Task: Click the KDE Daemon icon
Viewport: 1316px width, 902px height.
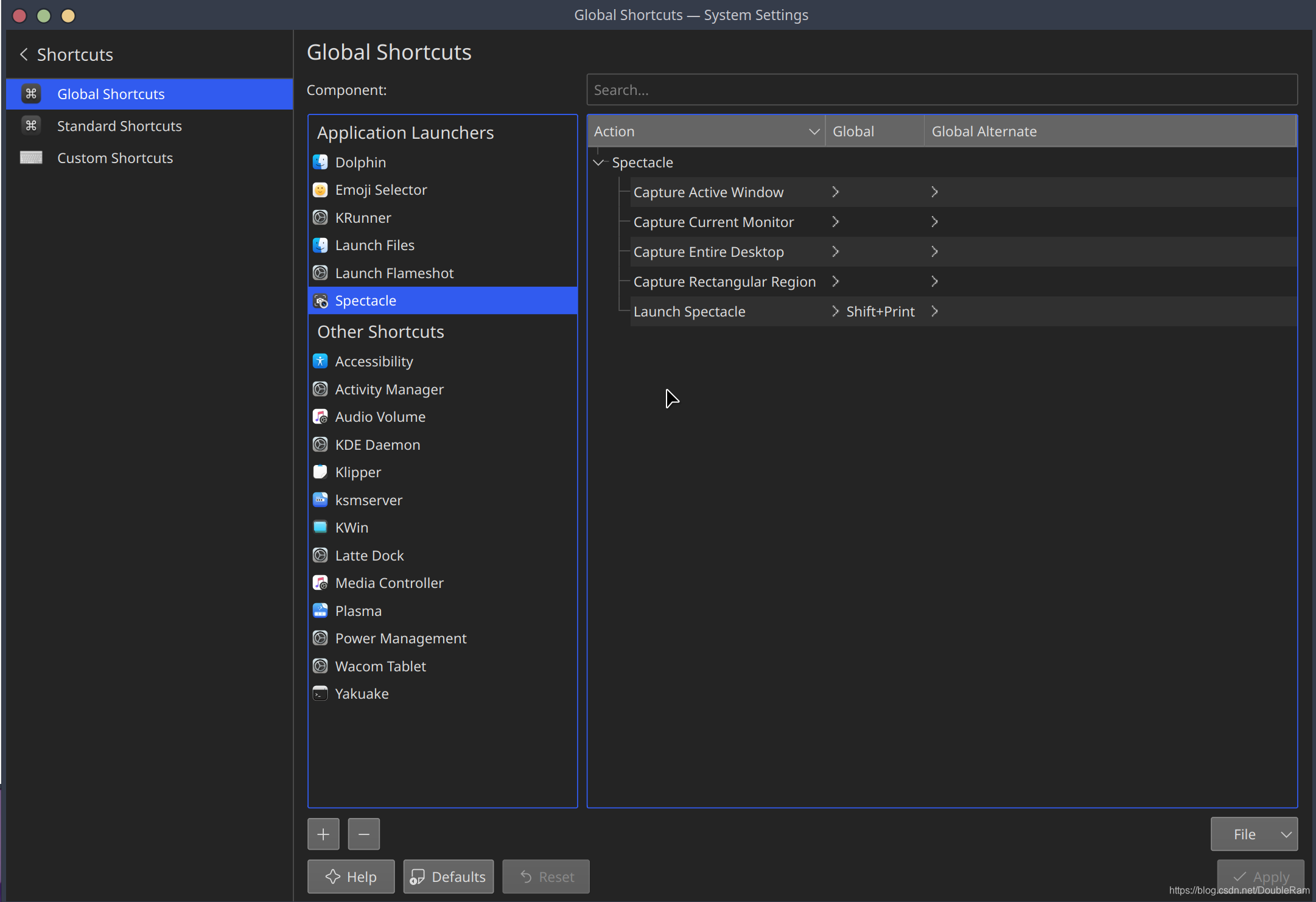Action: coord(320,444)
